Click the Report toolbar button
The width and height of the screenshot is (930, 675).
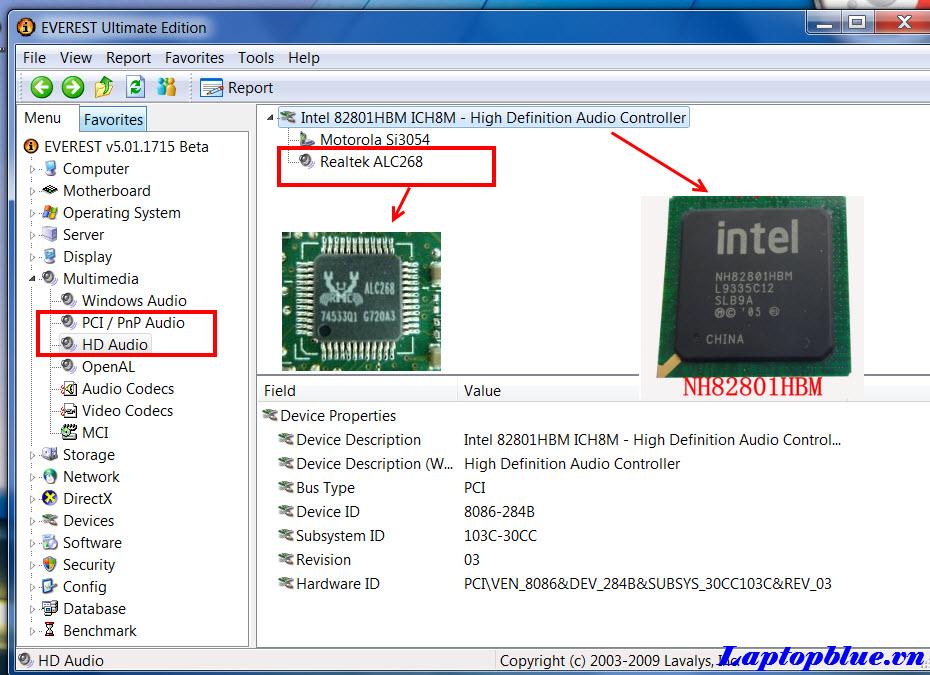[x=236, y=88]
